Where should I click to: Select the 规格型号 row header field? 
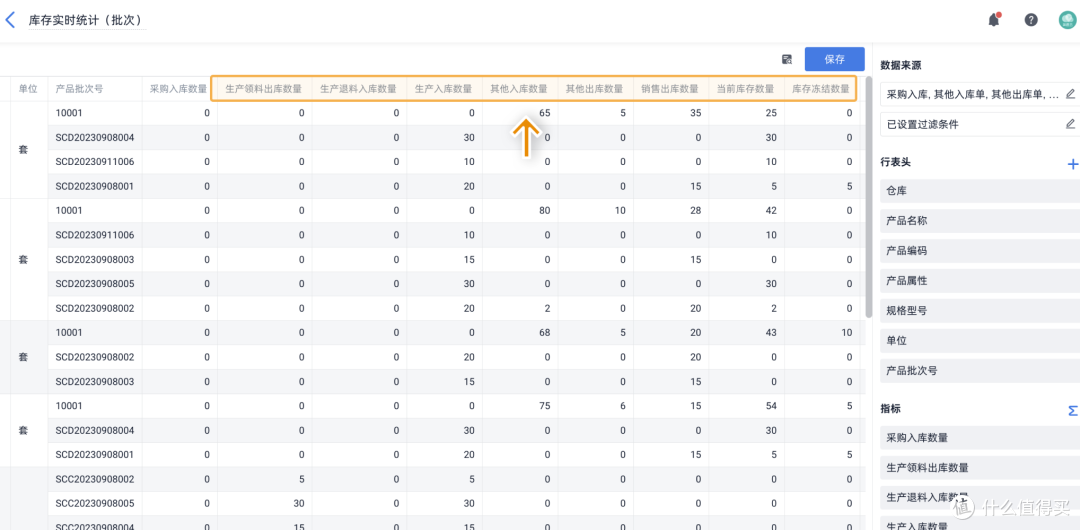pos(980,311)
